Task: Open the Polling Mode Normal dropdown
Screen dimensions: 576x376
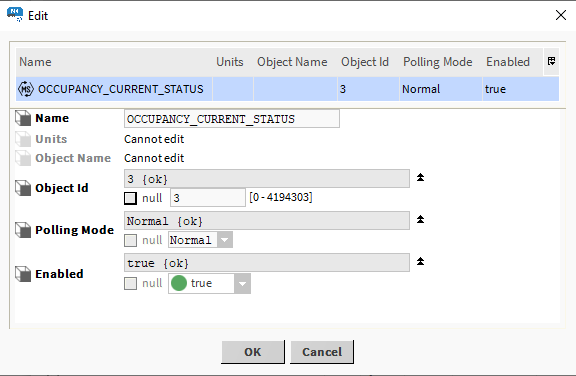Action: pos(200,240)
